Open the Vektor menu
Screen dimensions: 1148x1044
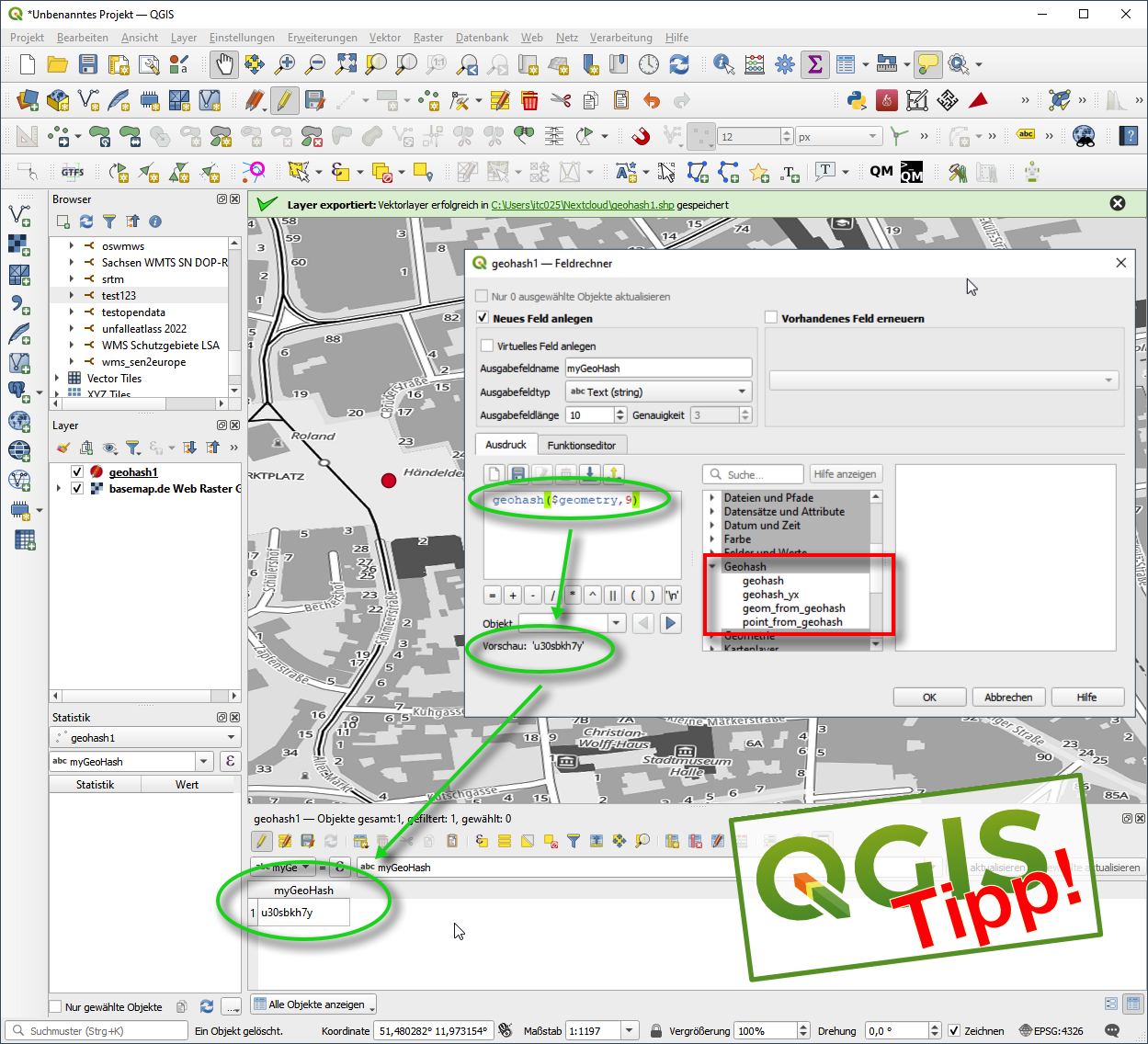click(x=385, y=38)
